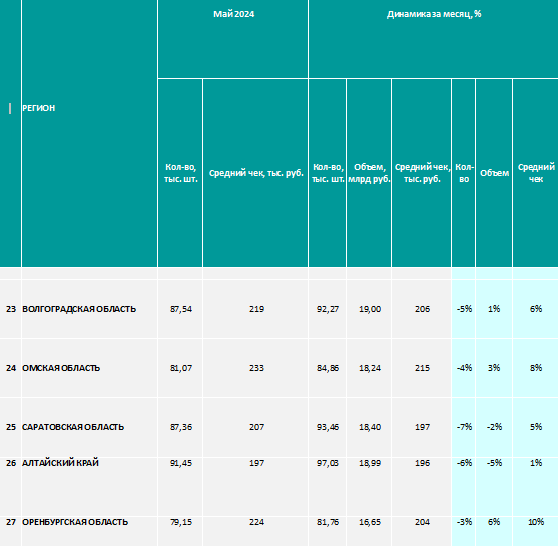Select row number 23

(x=11, y=309)
